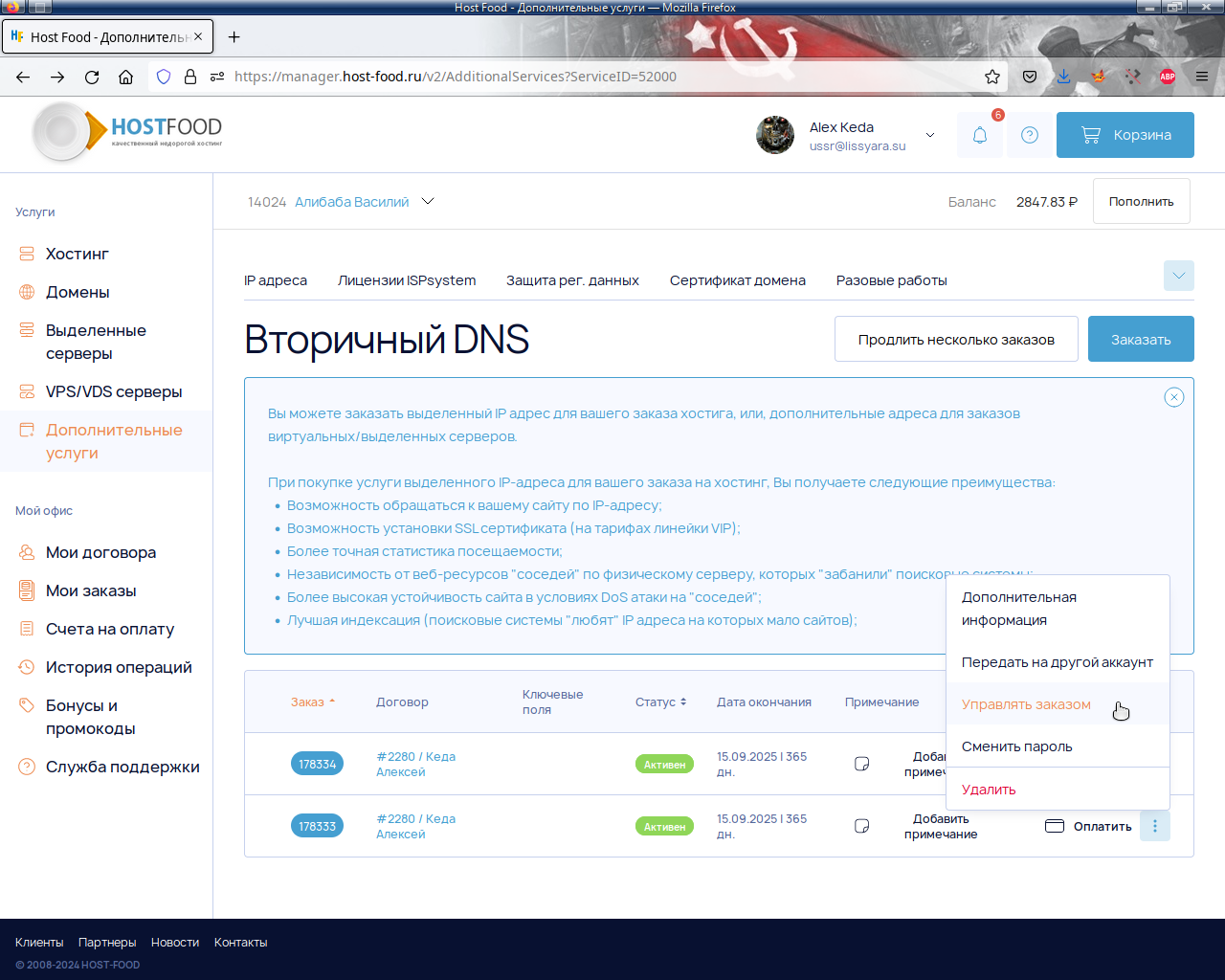
Task: Switch to Защита рег. данных tab
Action: coord(572,280)
